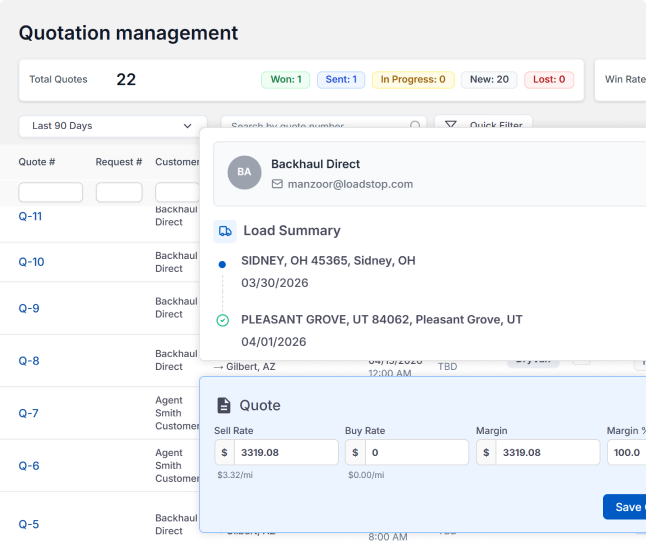The image size is (646, 550).
Task: Click the $0.00/mi buy rate per mile text
Action: (x=366, y=475)
